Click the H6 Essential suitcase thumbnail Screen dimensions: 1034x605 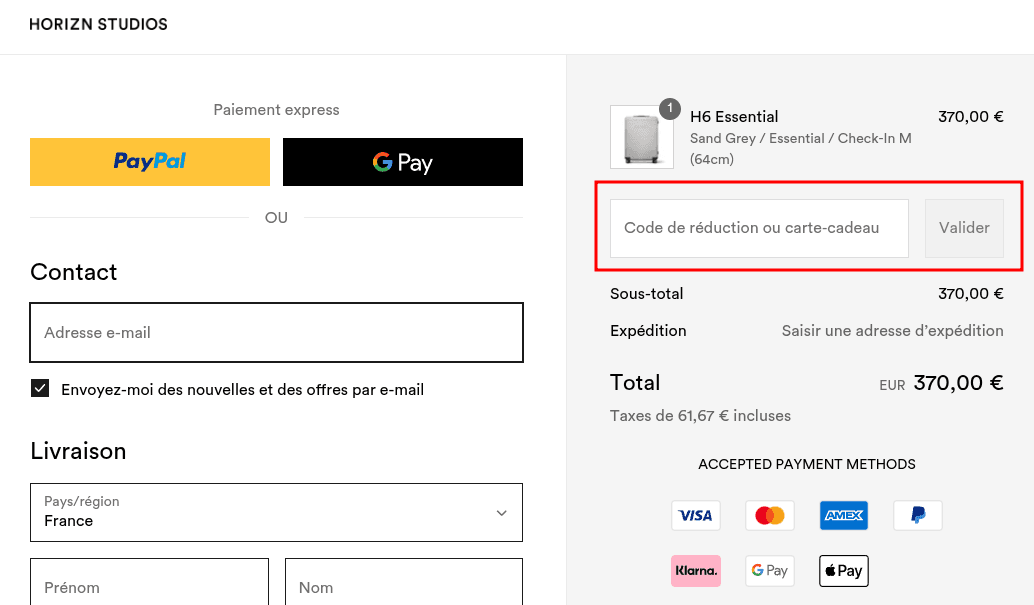pos(642,137)
